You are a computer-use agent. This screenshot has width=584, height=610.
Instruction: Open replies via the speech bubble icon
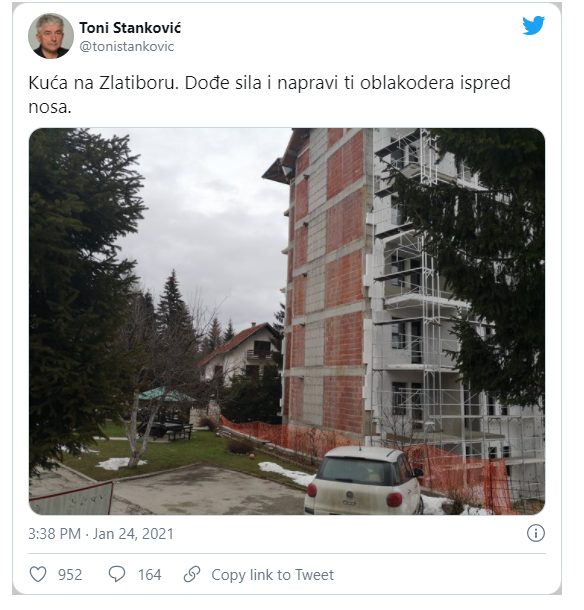117,574
